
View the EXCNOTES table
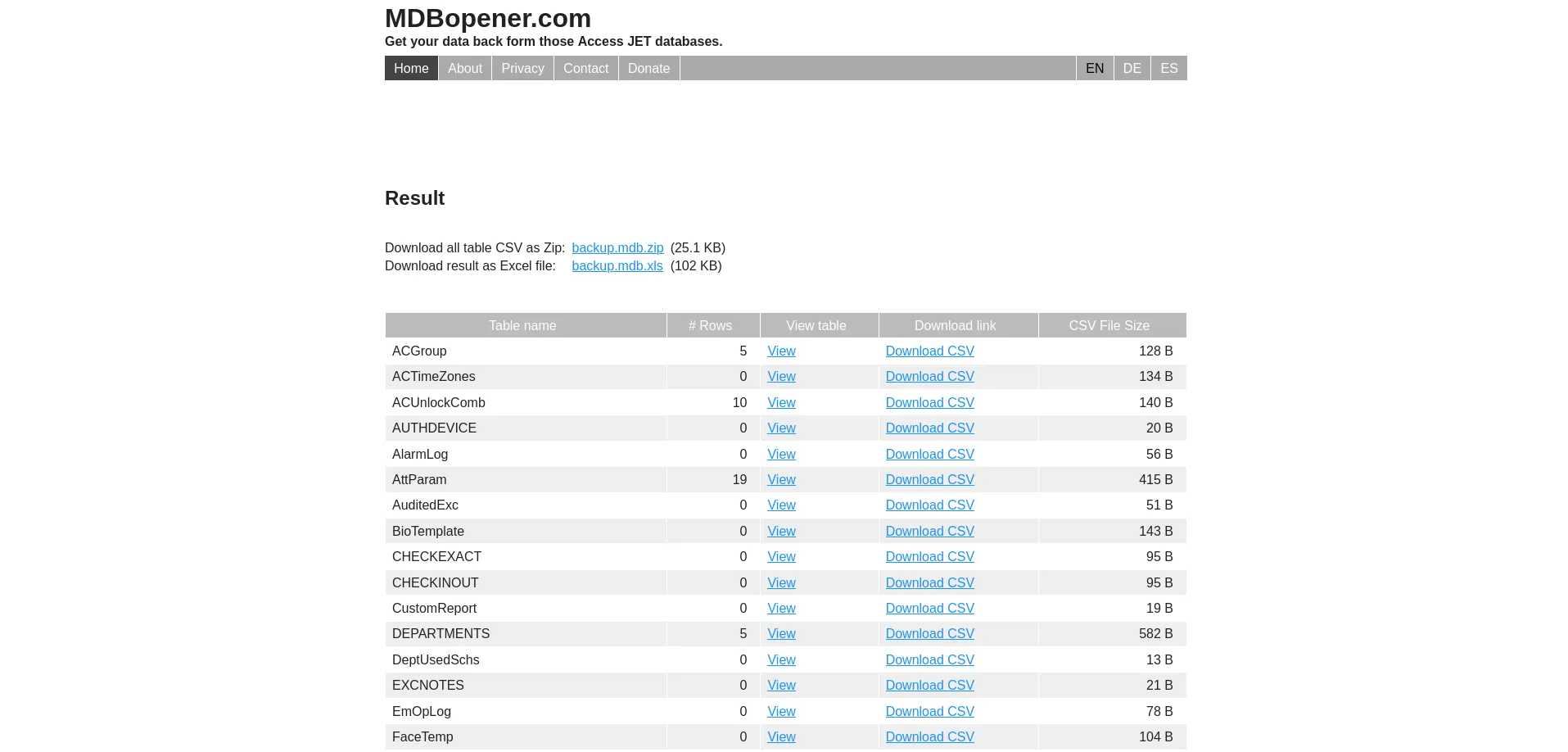tap(781, 685)
